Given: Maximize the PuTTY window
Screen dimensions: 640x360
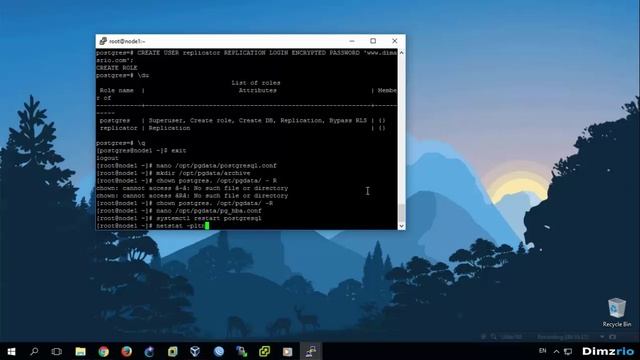Looking at the screenshot, I should tap(373, 41).
